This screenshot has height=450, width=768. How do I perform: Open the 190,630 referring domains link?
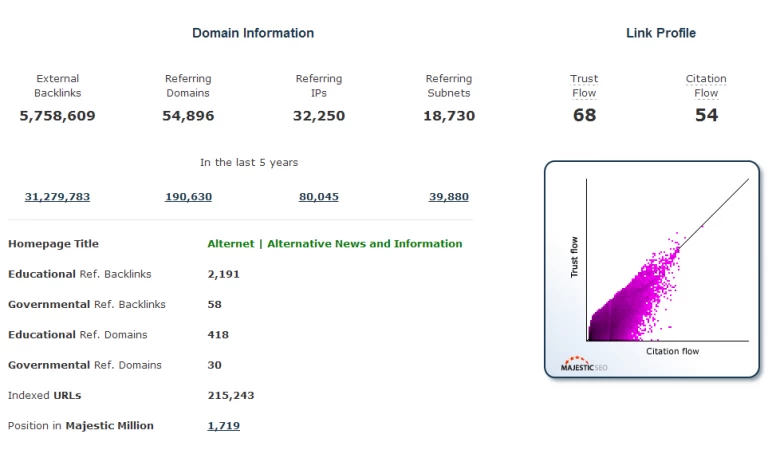point(189,197)
